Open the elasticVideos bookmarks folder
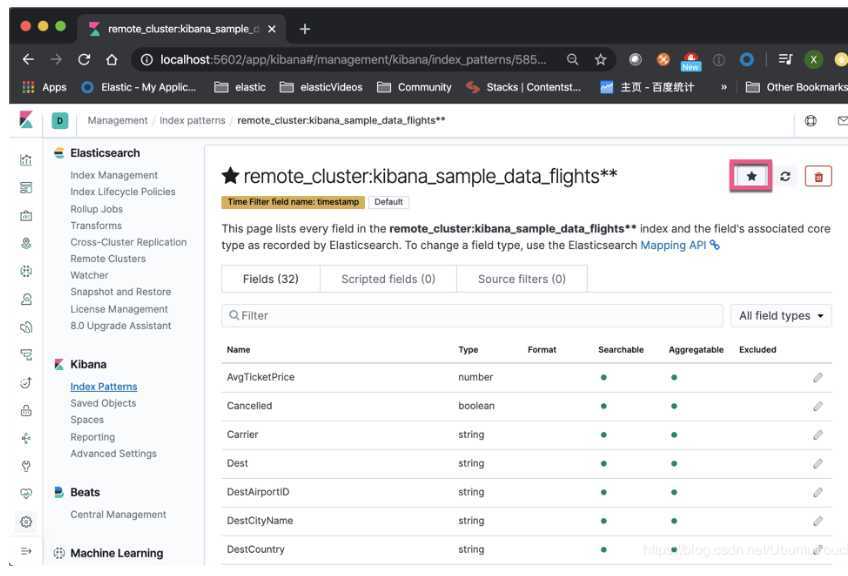848x576 pixels. [x=321, y=87]
